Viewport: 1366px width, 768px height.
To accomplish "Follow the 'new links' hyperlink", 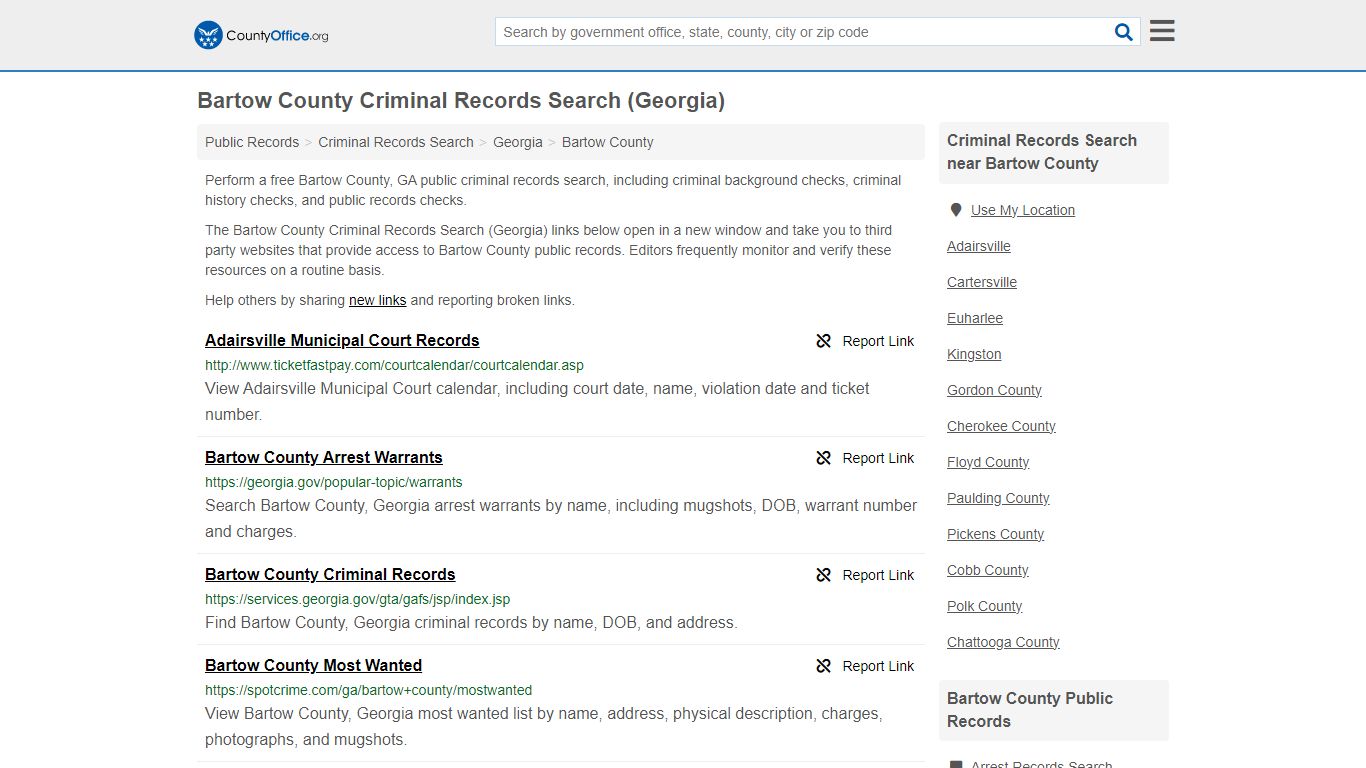I will click(378, 300).
